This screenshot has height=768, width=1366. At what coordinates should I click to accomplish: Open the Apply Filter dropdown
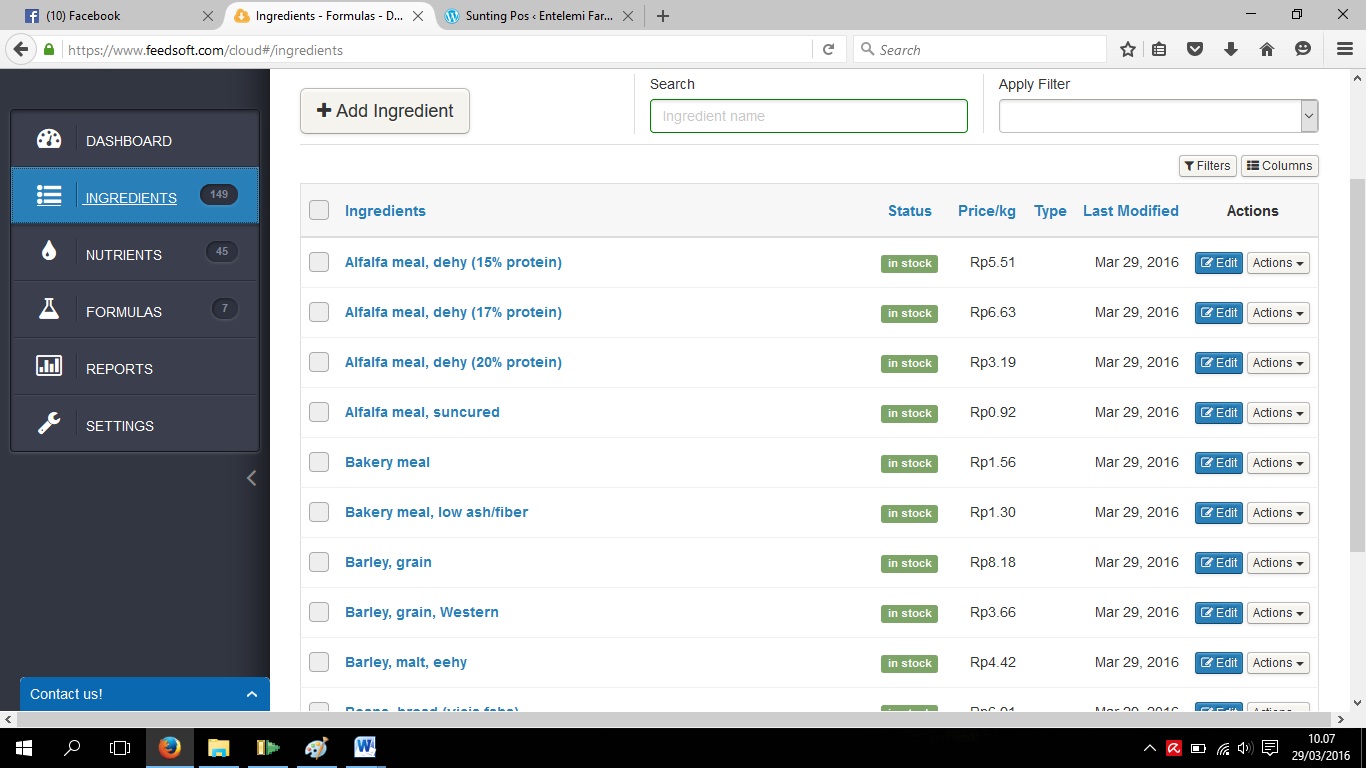[x=1158, y=116]
